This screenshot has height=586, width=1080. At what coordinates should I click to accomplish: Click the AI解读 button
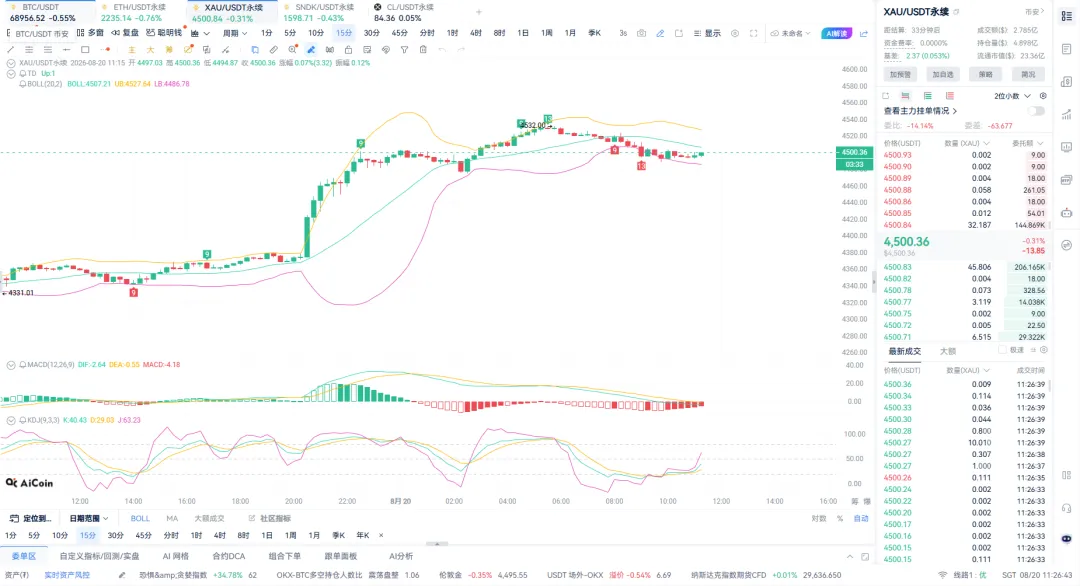837,33
